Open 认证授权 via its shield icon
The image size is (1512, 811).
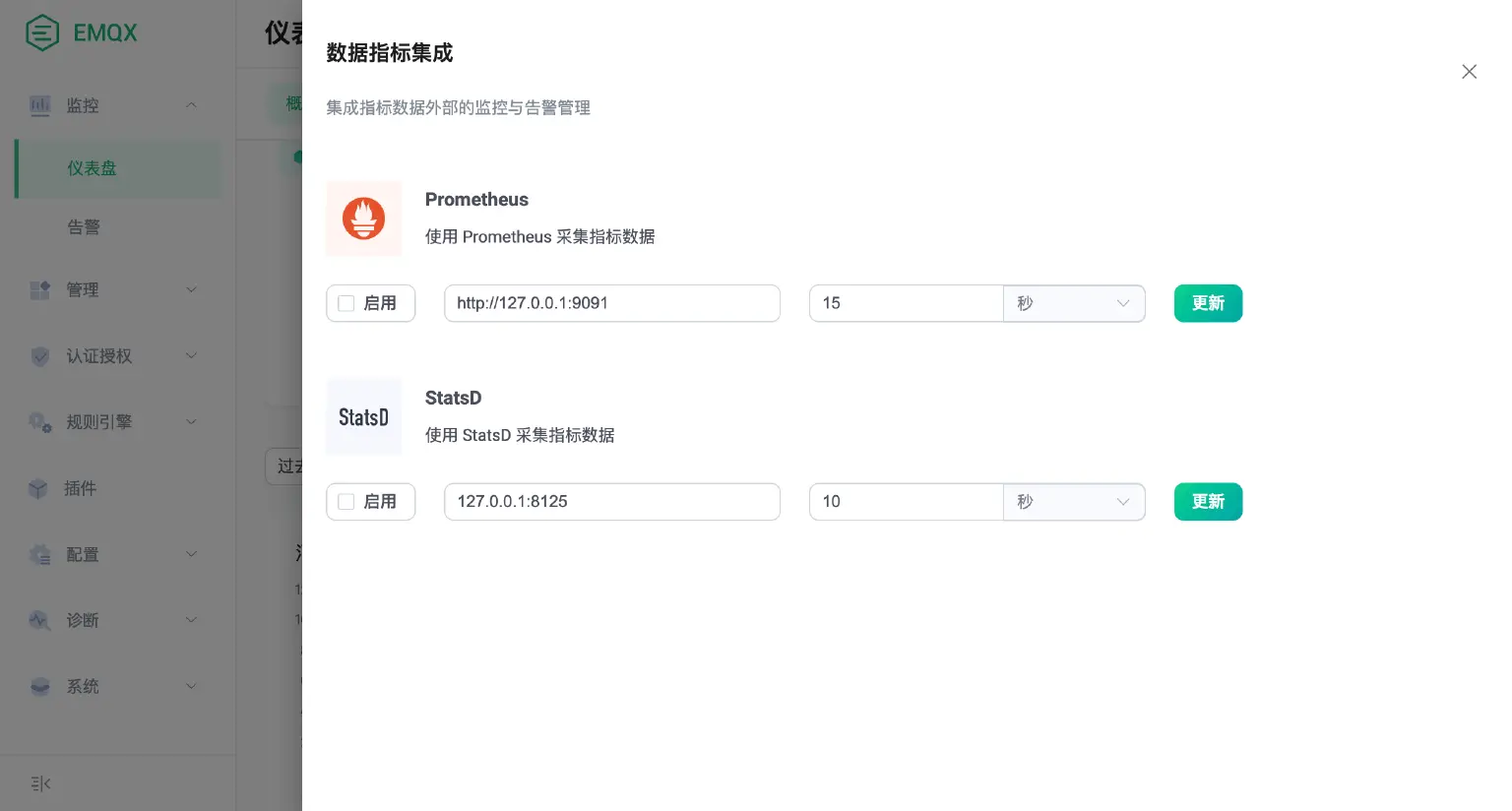[x=39, y=356]
